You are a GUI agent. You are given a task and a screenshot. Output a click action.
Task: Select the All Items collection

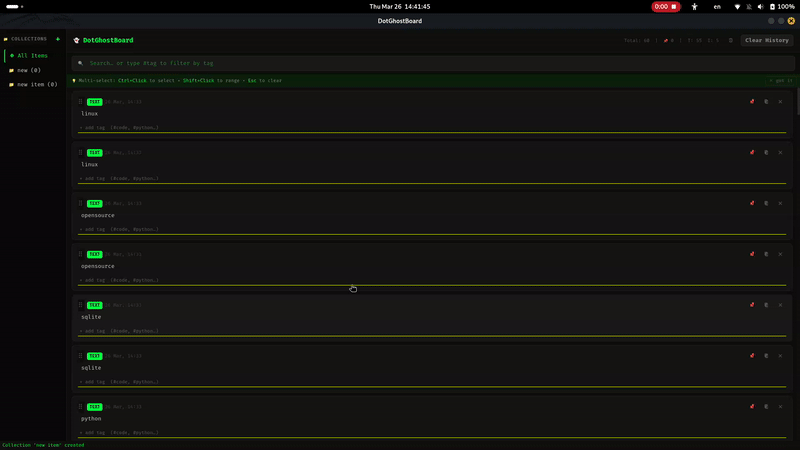[34, 56]
